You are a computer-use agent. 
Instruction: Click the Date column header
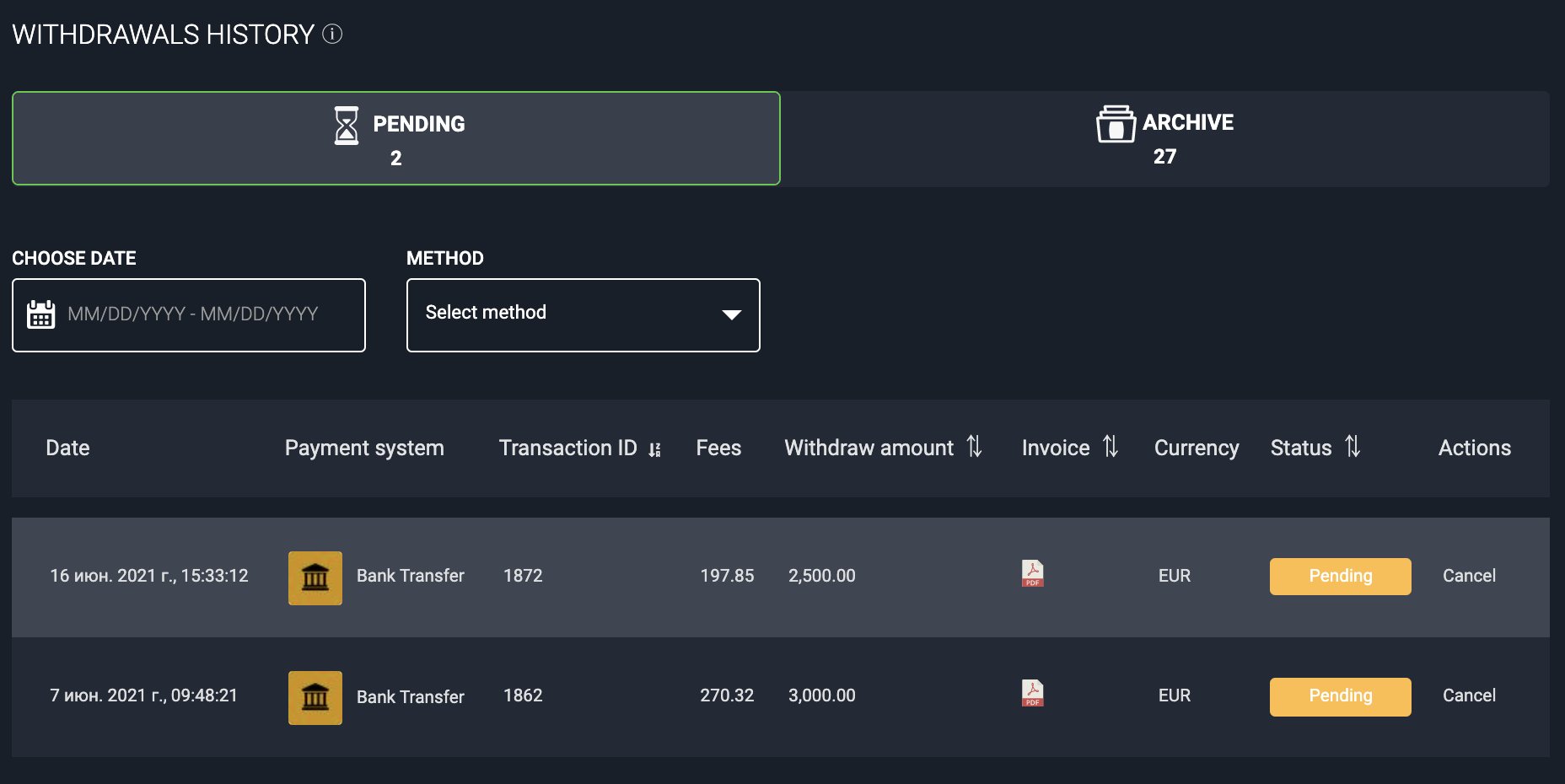(67, 448)
